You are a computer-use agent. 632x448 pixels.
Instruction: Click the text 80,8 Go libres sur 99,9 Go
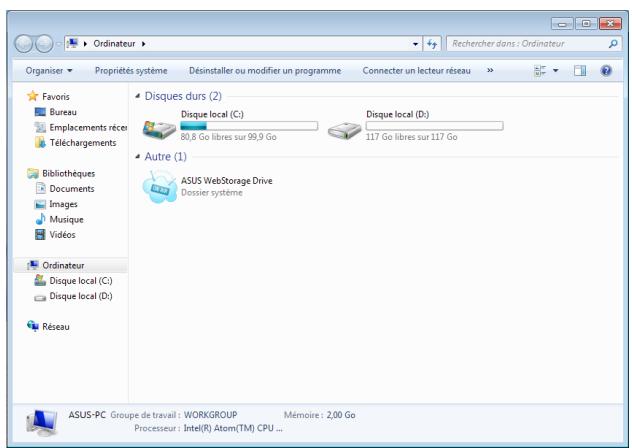click(x=229, y=137)
